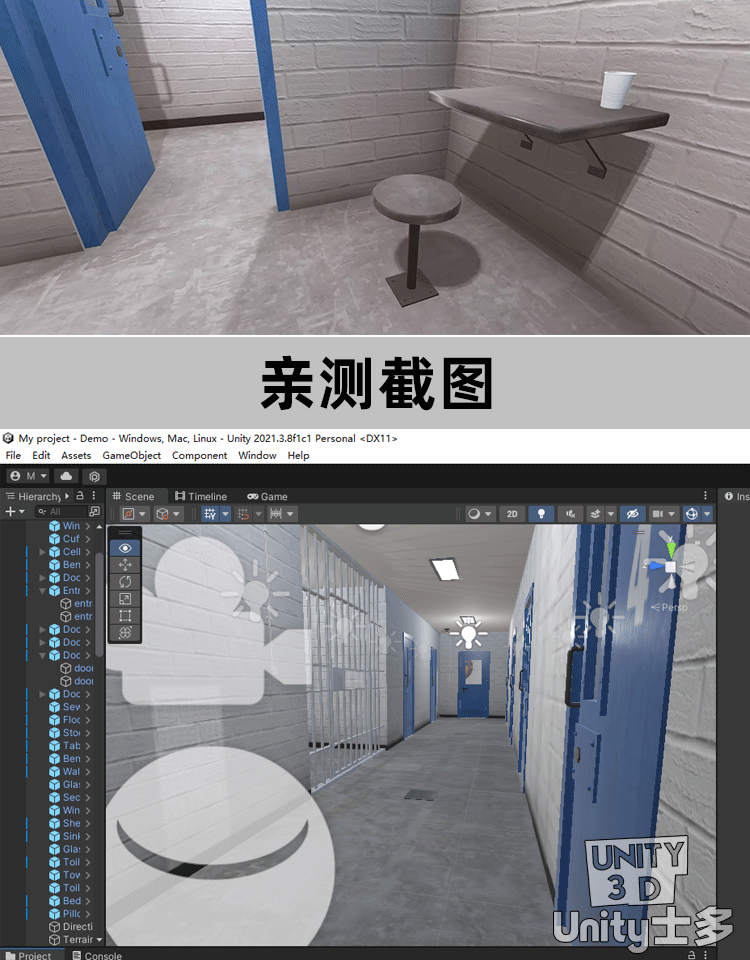
Task: Open the Gizmos dropdown arrow
Action: point(708,514)
